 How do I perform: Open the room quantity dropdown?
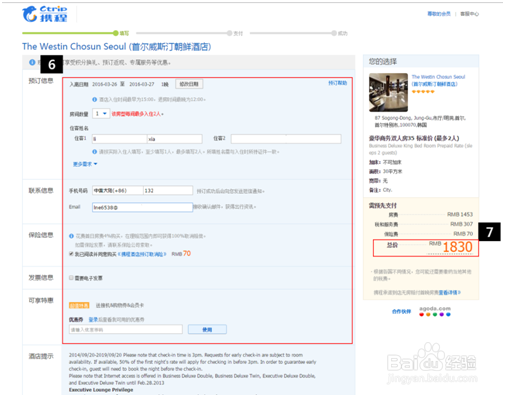click(101, 114)
